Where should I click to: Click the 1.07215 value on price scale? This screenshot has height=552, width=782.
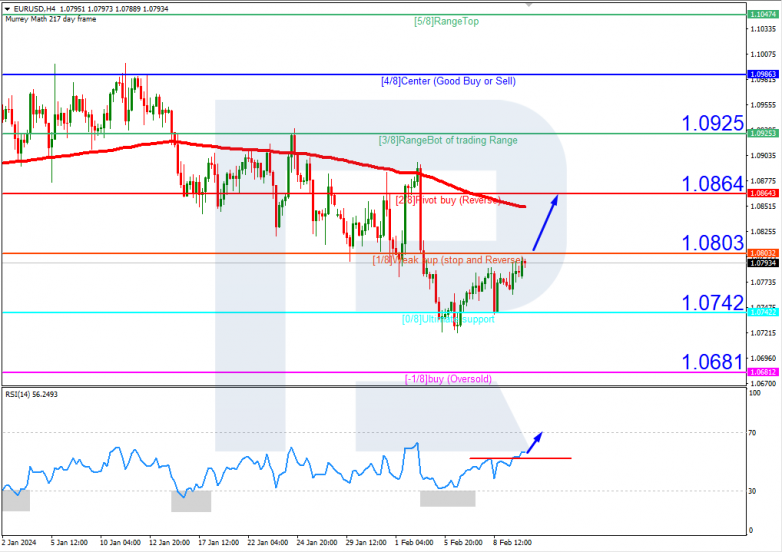click(x=763, y=333)
